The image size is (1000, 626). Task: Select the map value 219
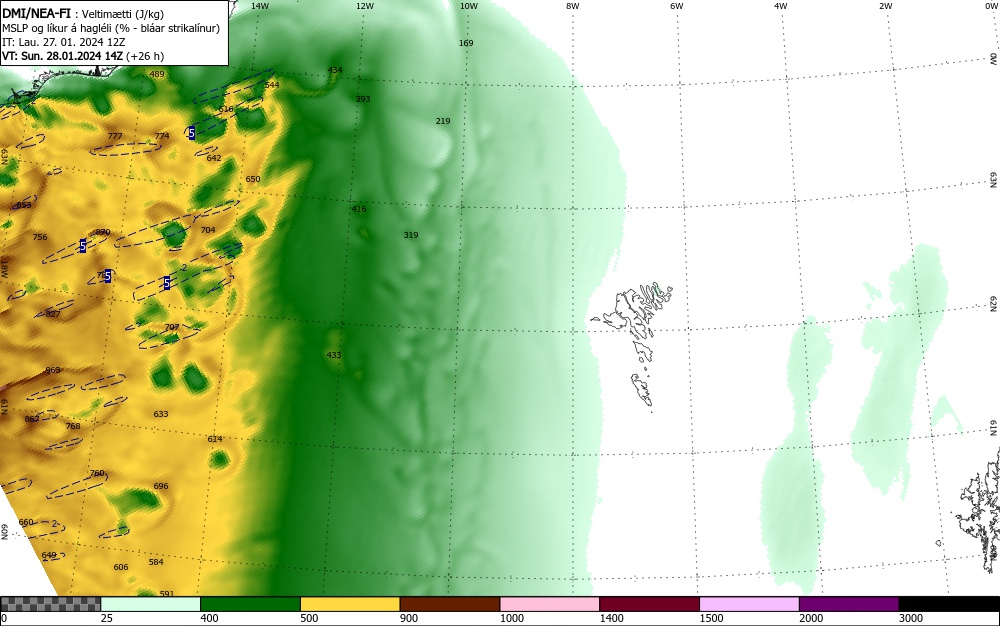coord(443,120)
